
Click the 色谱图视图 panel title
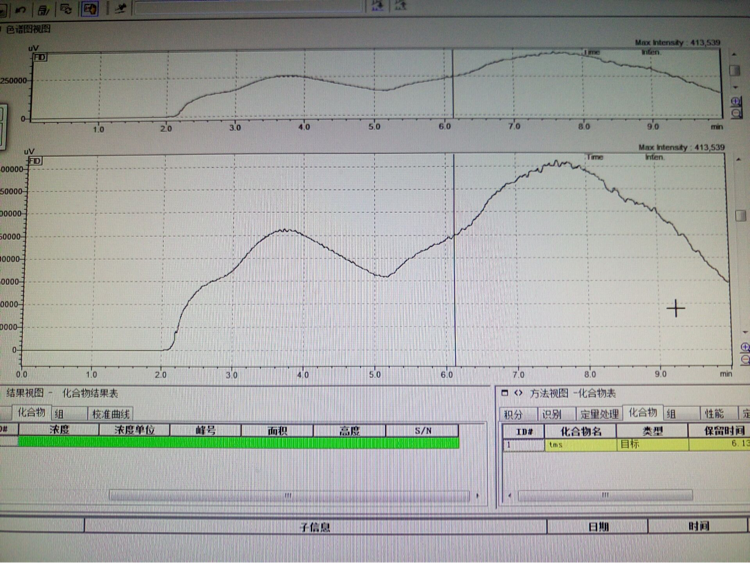[x=28, y=29]
